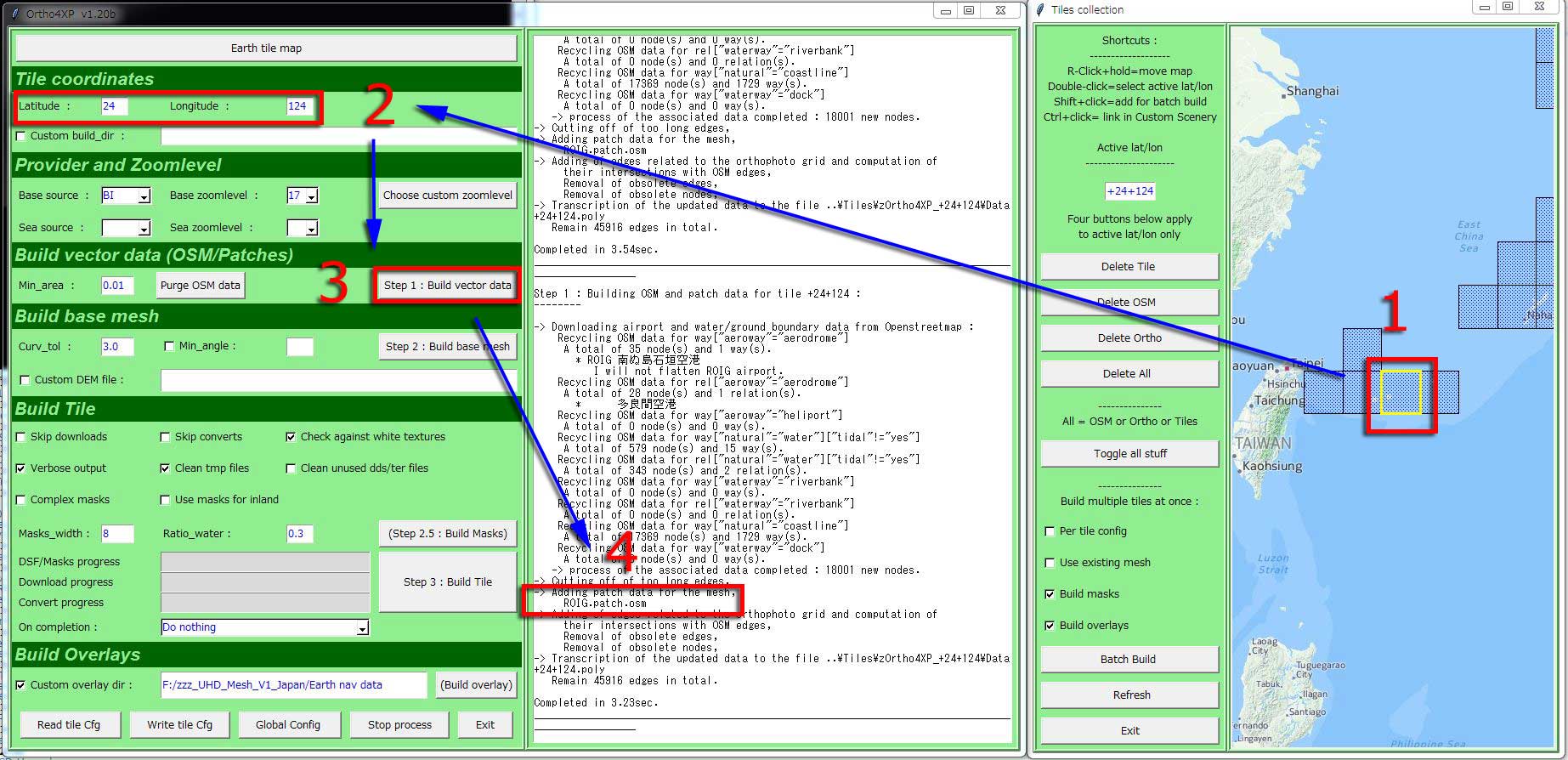Toggle Build overlays in Tiles collection
1568x760 pixels.
coord(1050,626)
